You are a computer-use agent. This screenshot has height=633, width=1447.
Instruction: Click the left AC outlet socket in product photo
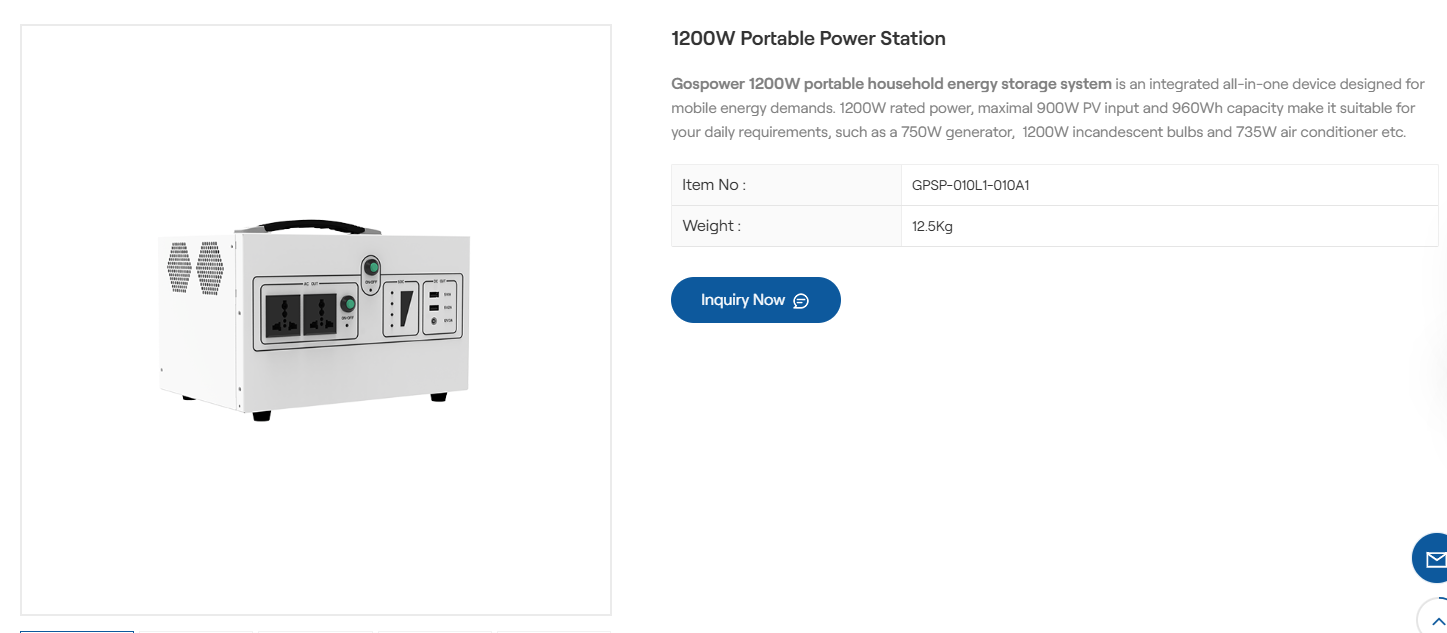tap(285, 314)
